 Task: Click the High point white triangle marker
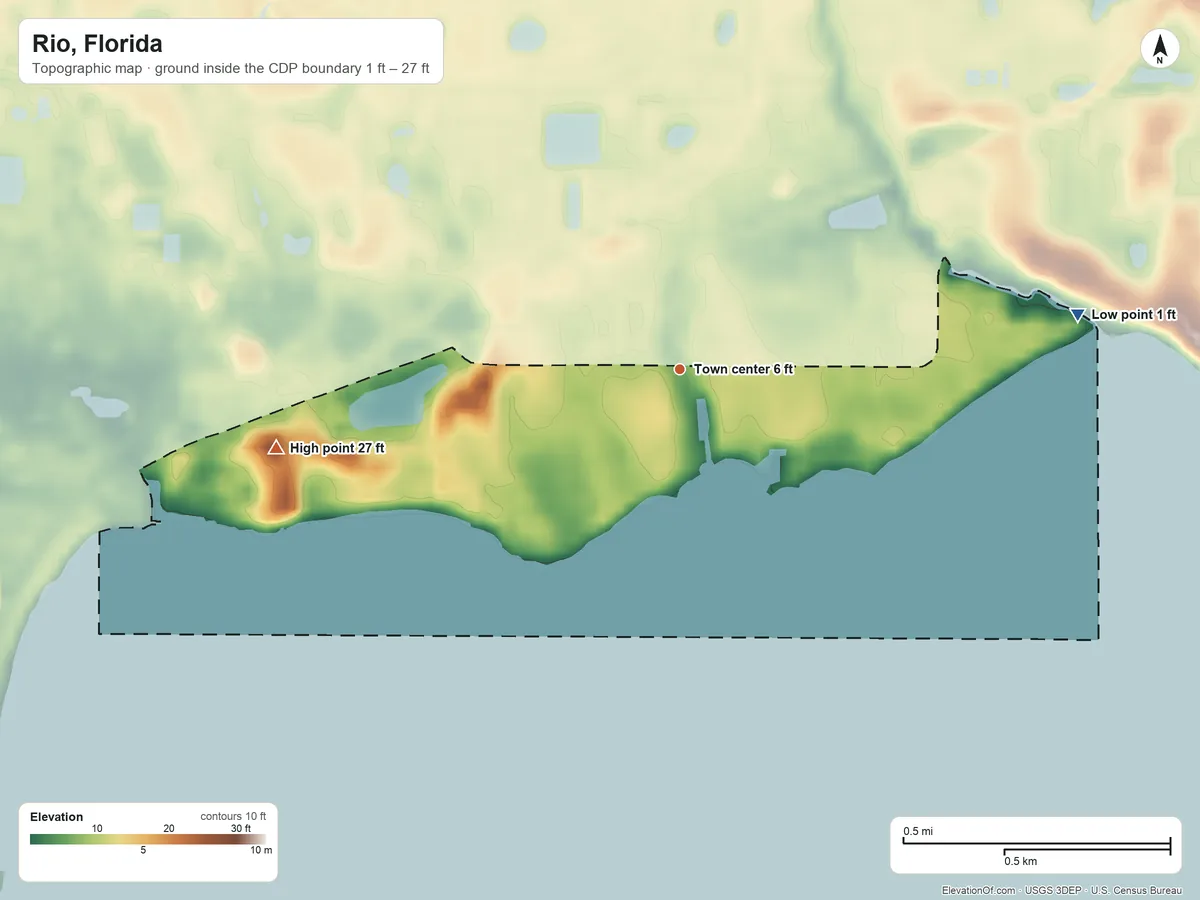[276, 447]
